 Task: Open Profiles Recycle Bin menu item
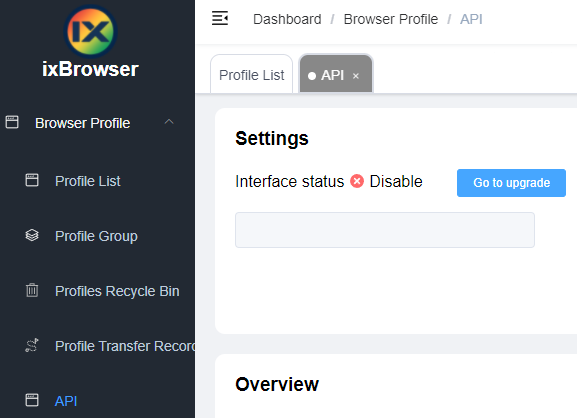point(117,291)
